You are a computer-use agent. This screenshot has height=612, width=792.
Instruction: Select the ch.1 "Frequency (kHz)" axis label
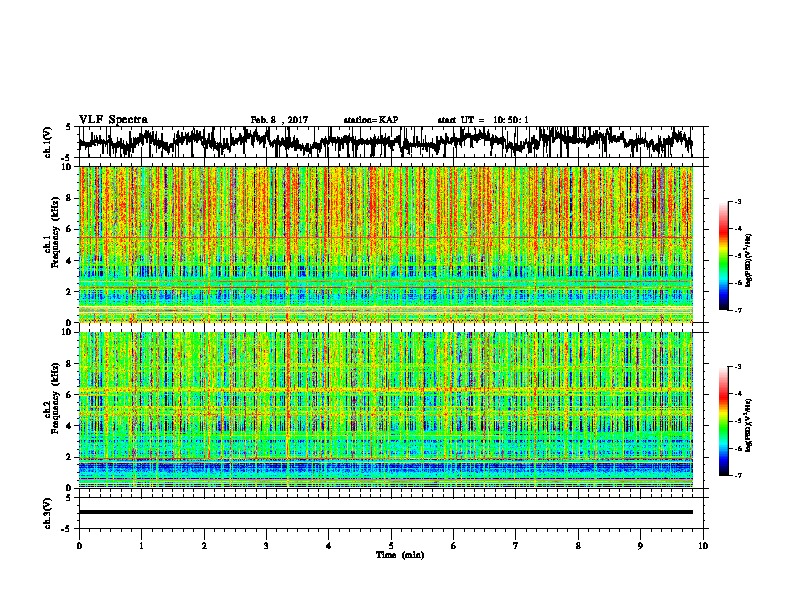[x=55, y=232]
